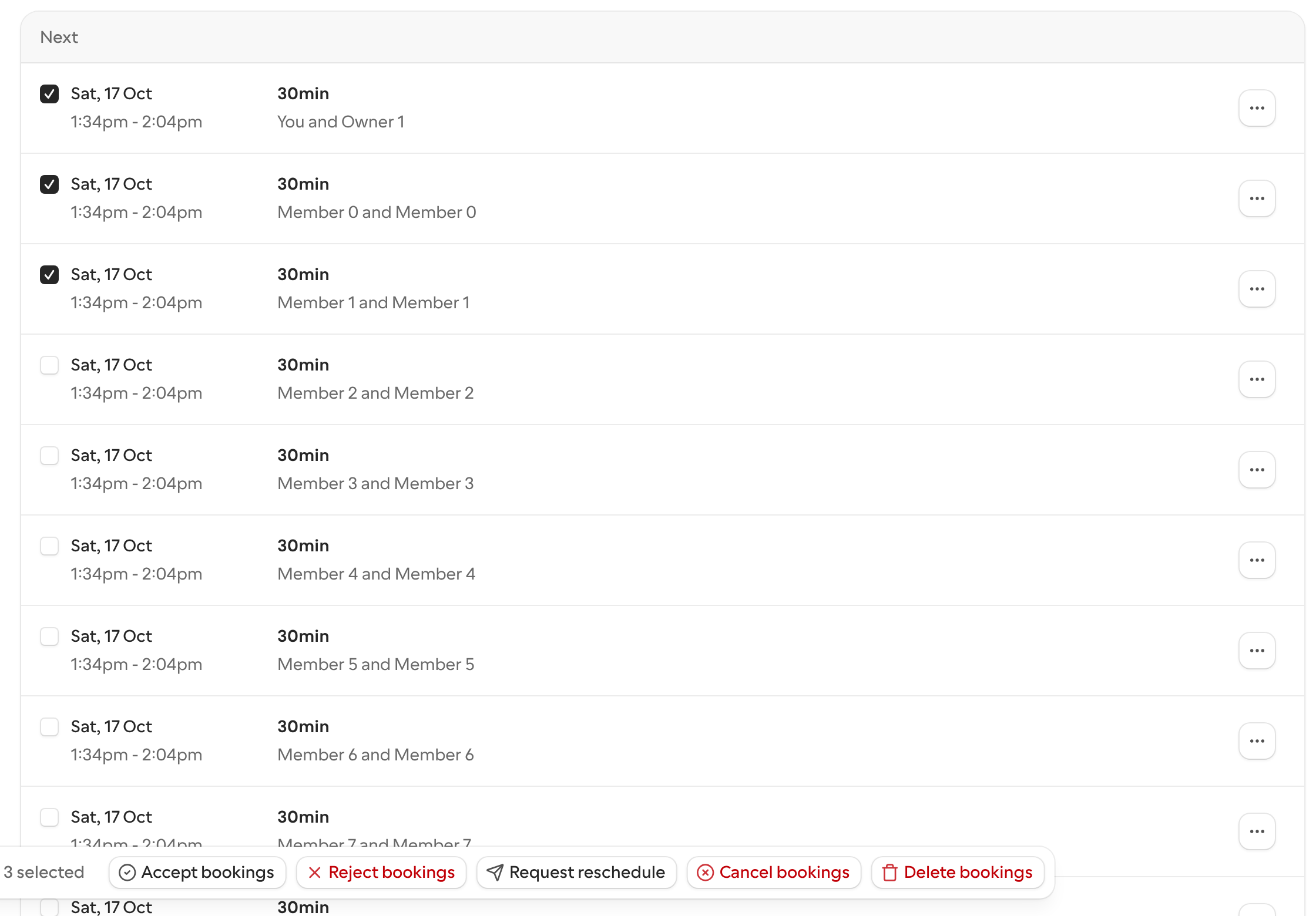Click the "Member 3 and Member 3" text
Image resolution: width=1316 pixels, height=916 pixels.
pos(375,483)
